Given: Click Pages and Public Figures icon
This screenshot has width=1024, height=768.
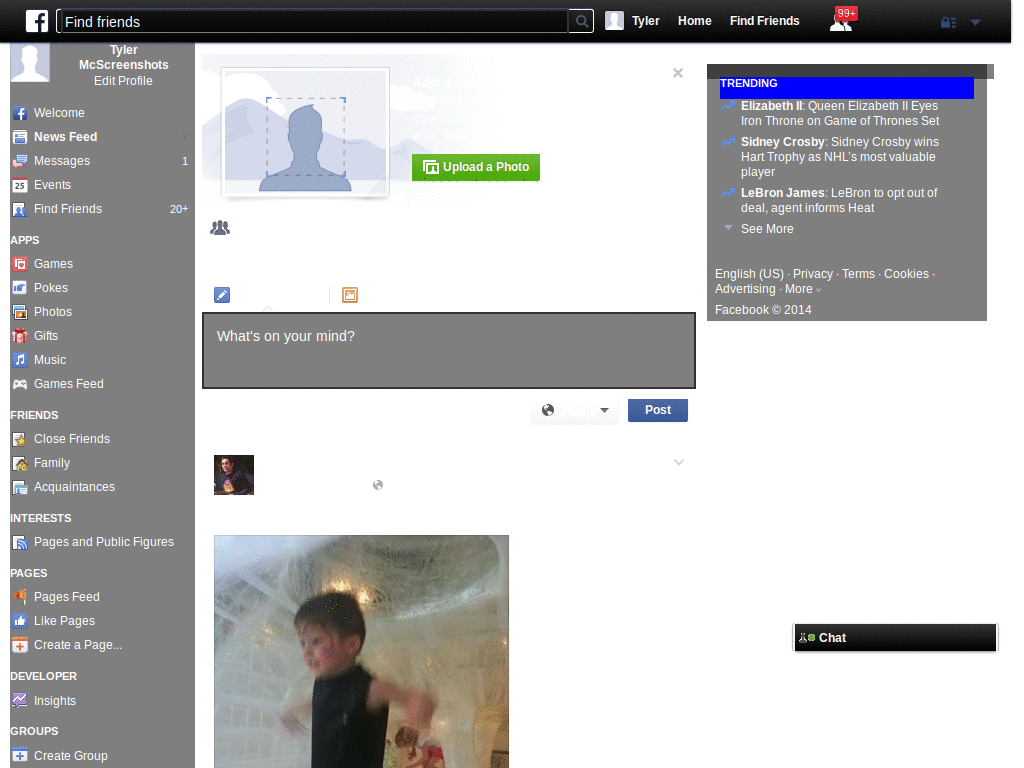Looking at the screenshot, I should tap(20, 543).
